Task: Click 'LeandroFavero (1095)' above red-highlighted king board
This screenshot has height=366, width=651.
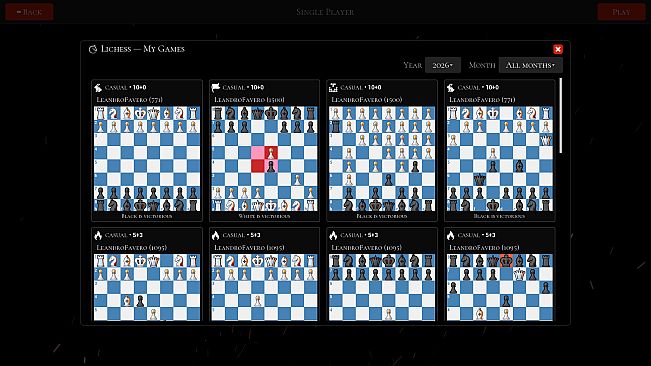Action: click(485, 247)
